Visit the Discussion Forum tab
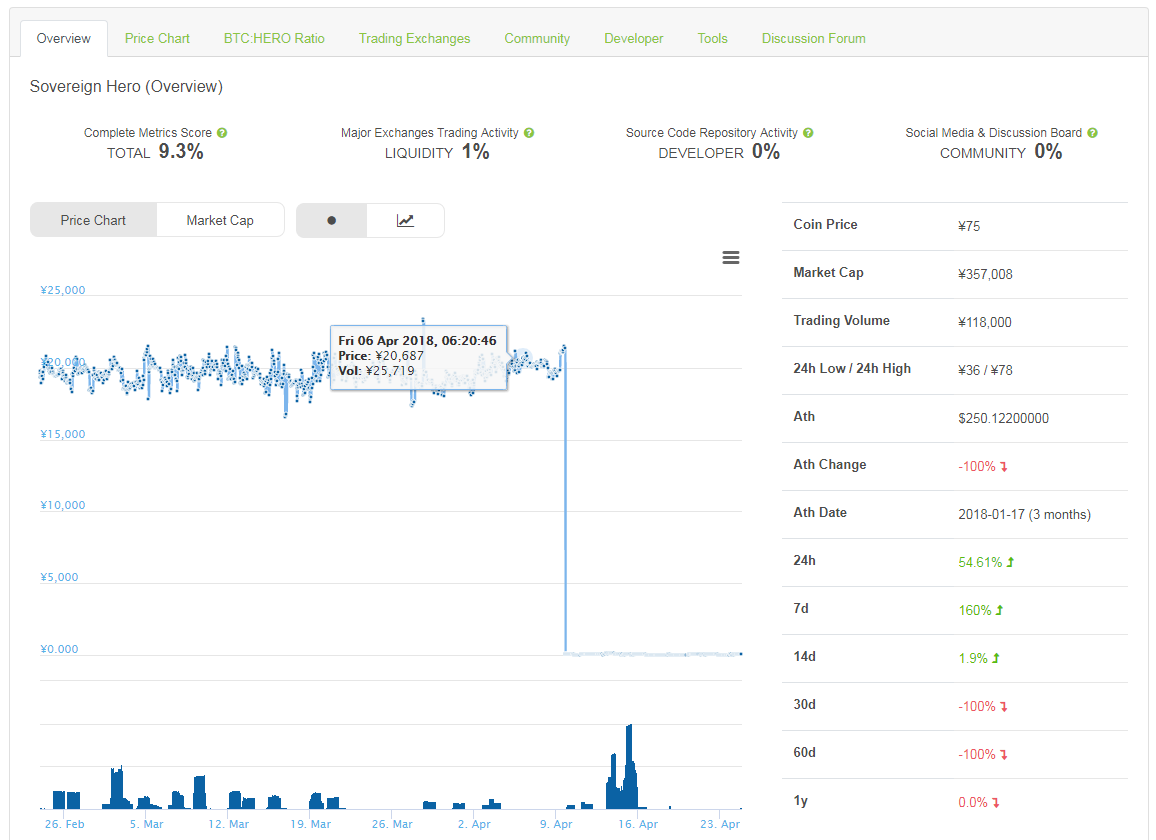Viewport: 1156px width, 840px height. [813, 38]
